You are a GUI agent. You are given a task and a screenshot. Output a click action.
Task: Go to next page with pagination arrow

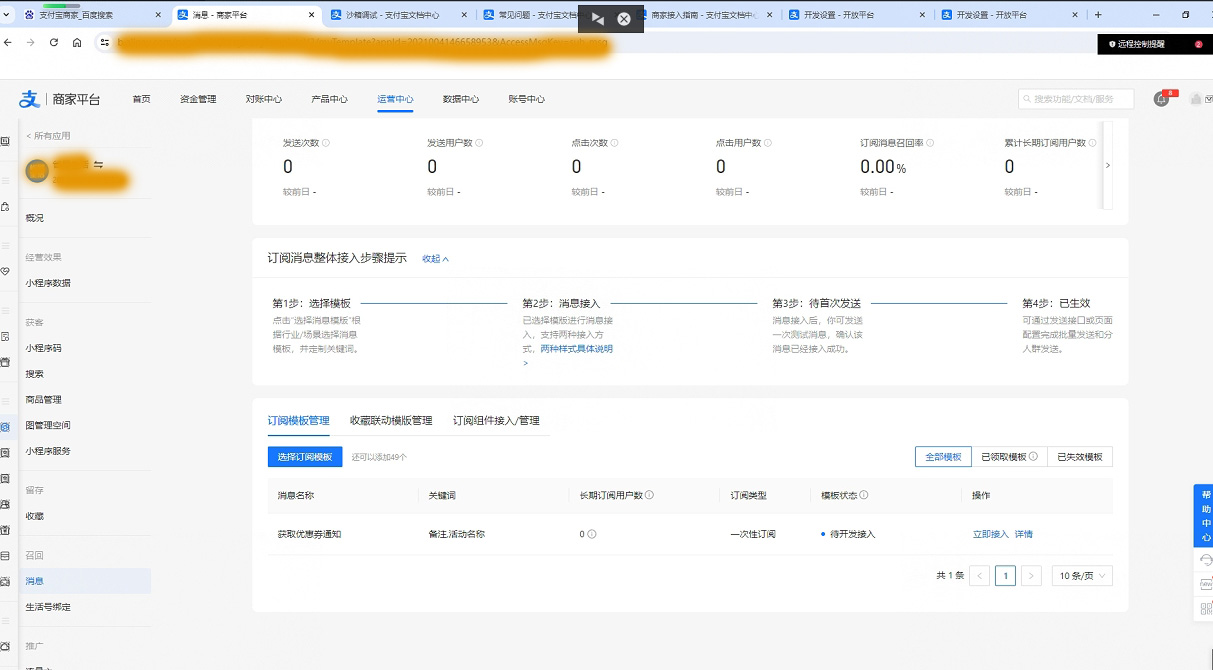pos(1032,576)
